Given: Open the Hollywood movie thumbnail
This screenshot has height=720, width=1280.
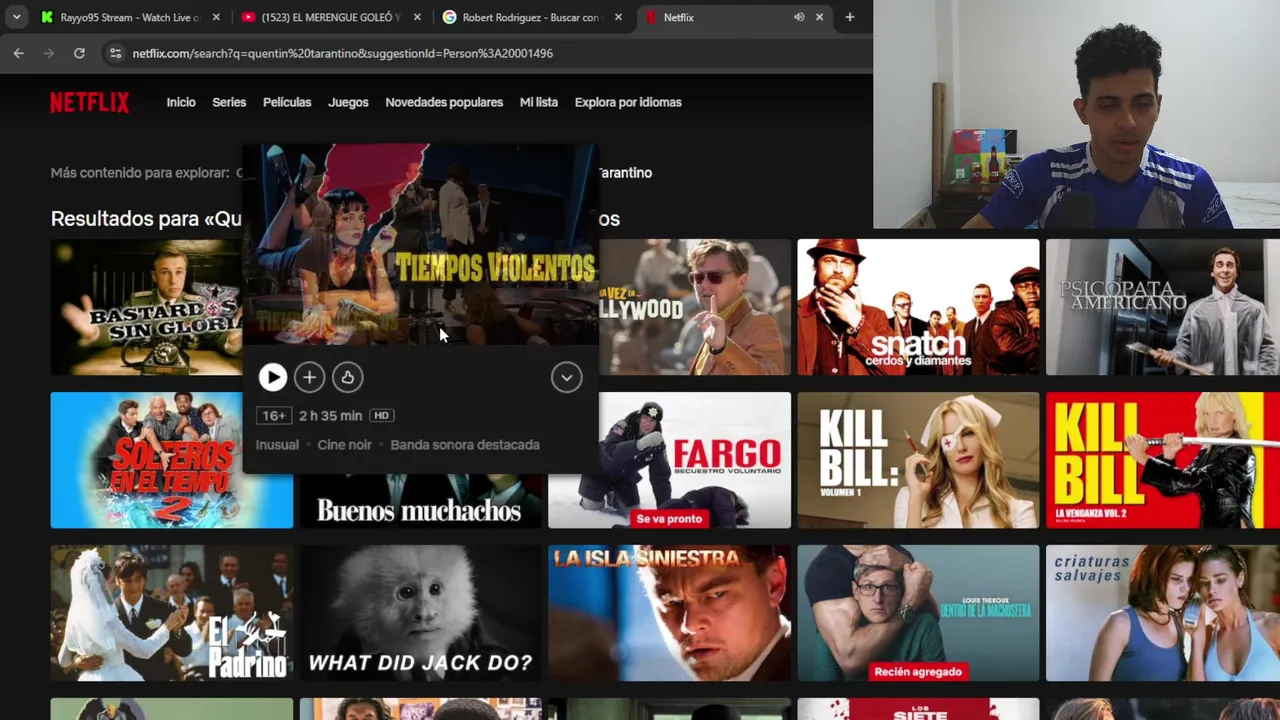Looking at the screenshot, I should tap(695, 307).
